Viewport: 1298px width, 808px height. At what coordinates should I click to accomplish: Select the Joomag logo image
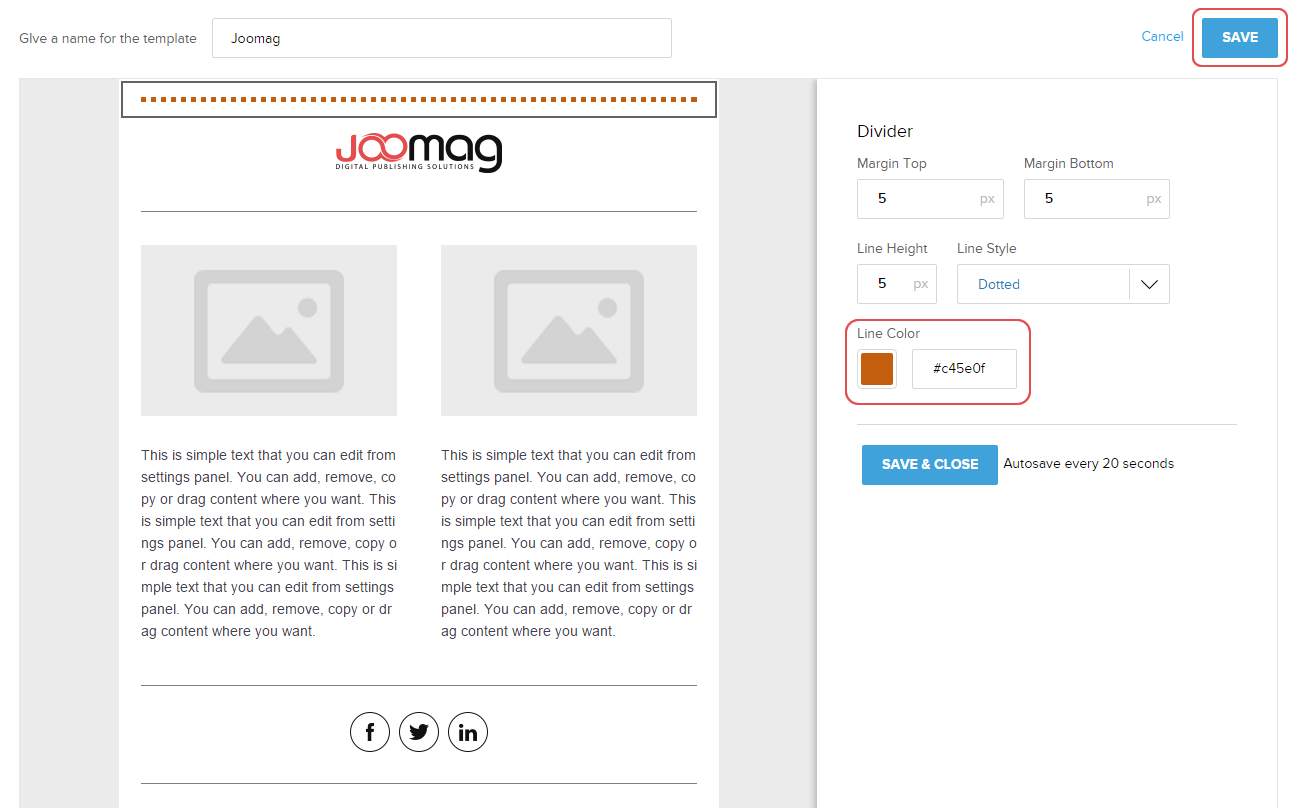pos(418,153)
